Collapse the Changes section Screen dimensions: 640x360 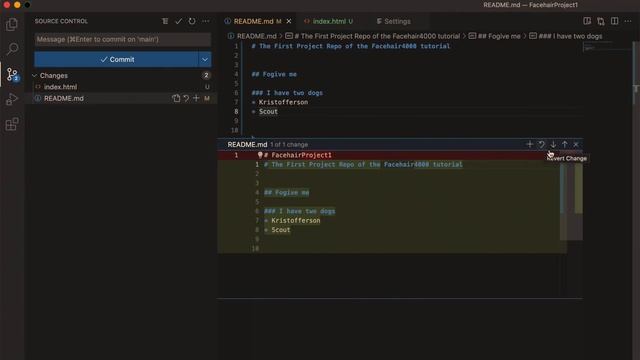tap(35, 76)
